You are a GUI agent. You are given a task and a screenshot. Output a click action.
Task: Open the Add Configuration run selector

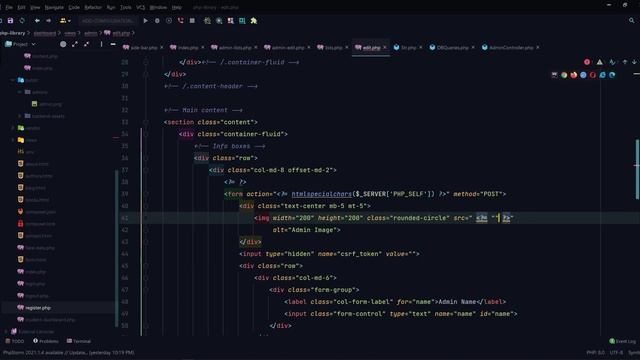107,21
